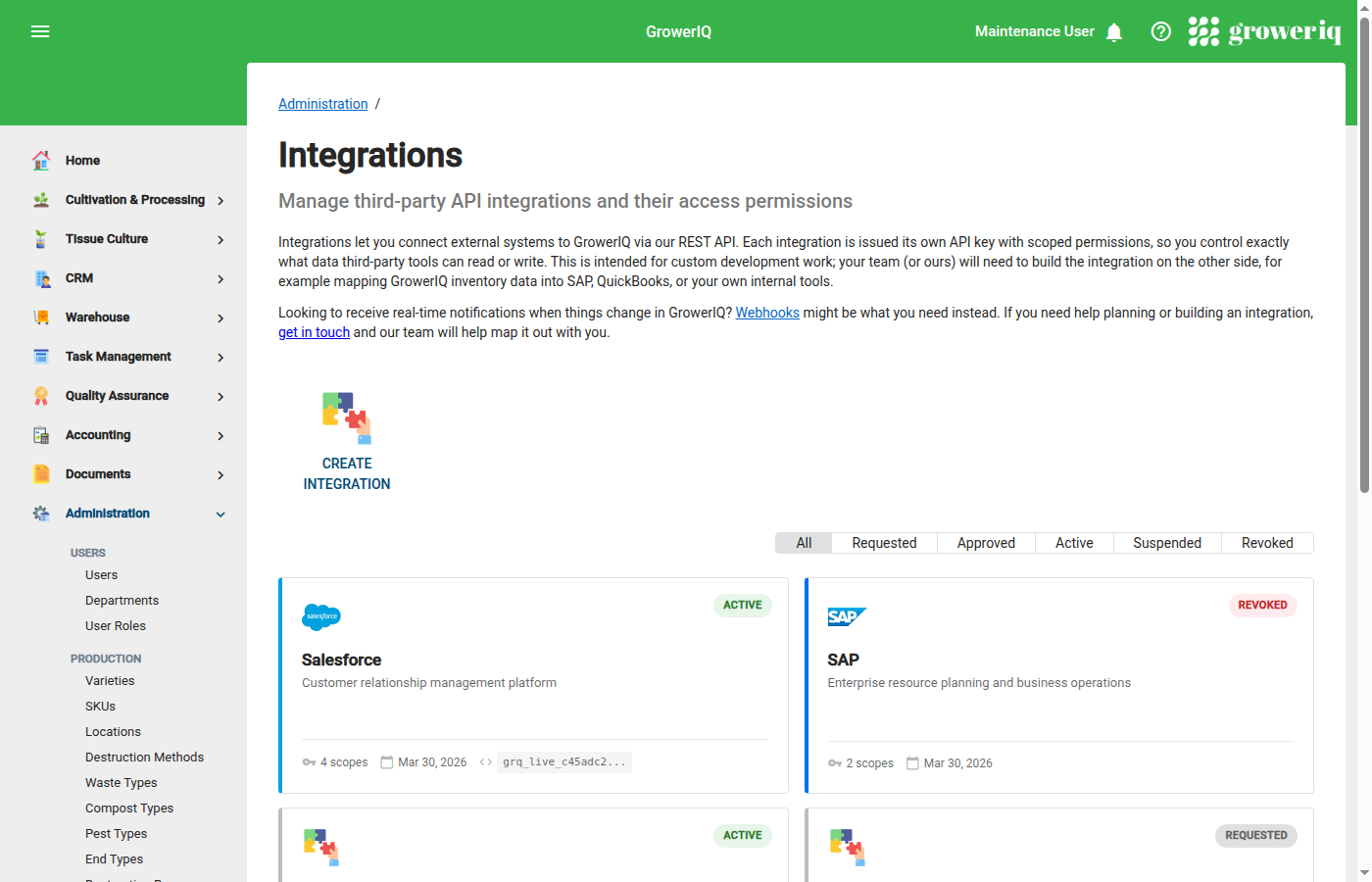Open the Home section in the sidebar
This screenshot has height=882, width=1372.
click(82, 160)
